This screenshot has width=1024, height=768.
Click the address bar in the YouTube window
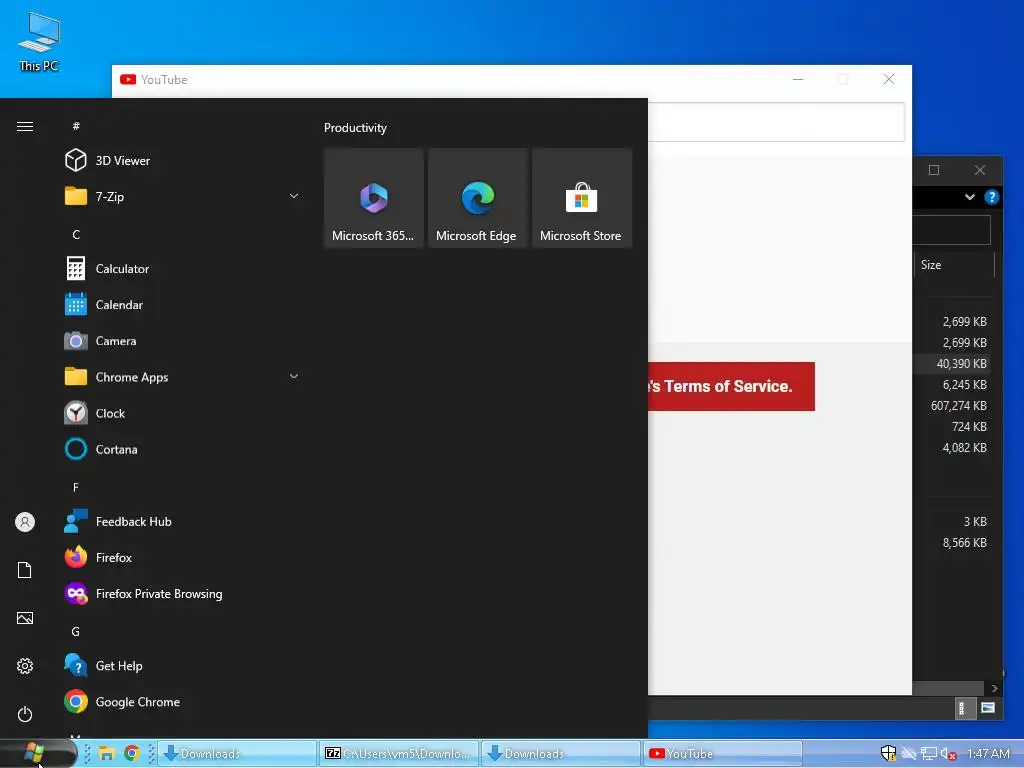click(776, 121)
